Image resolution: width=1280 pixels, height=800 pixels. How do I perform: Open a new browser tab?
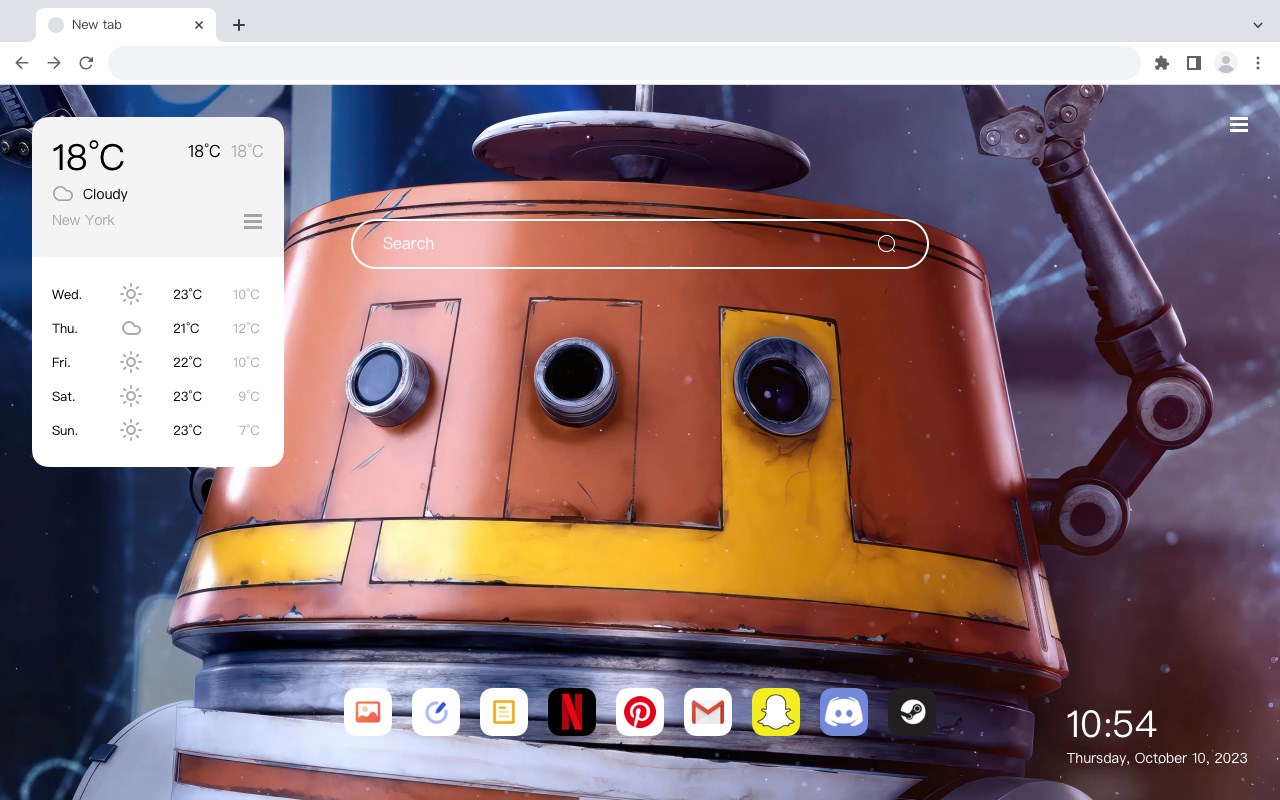click(238, 25)
